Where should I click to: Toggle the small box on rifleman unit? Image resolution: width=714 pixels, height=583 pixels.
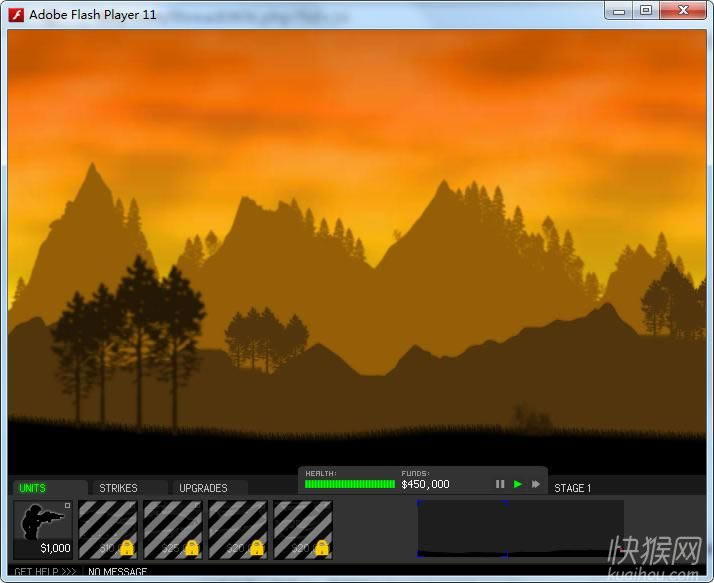67,506
